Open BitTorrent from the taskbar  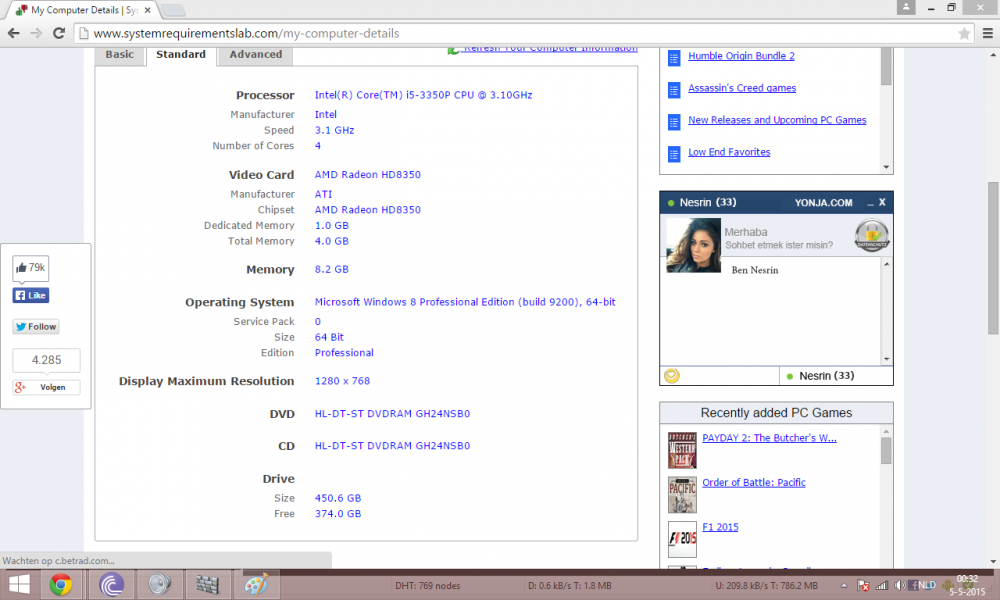pyautogui.click(x=110, y=584)
